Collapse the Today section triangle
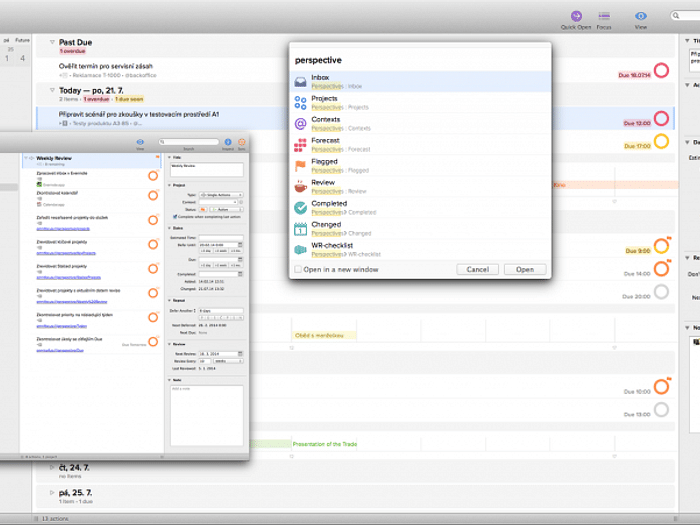 (52, 90)
